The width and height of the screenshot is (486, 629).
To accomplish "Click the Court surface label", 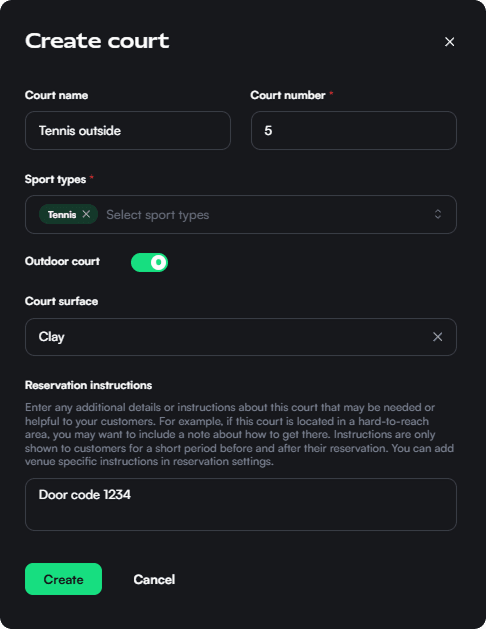I will [x=61, y=301].
